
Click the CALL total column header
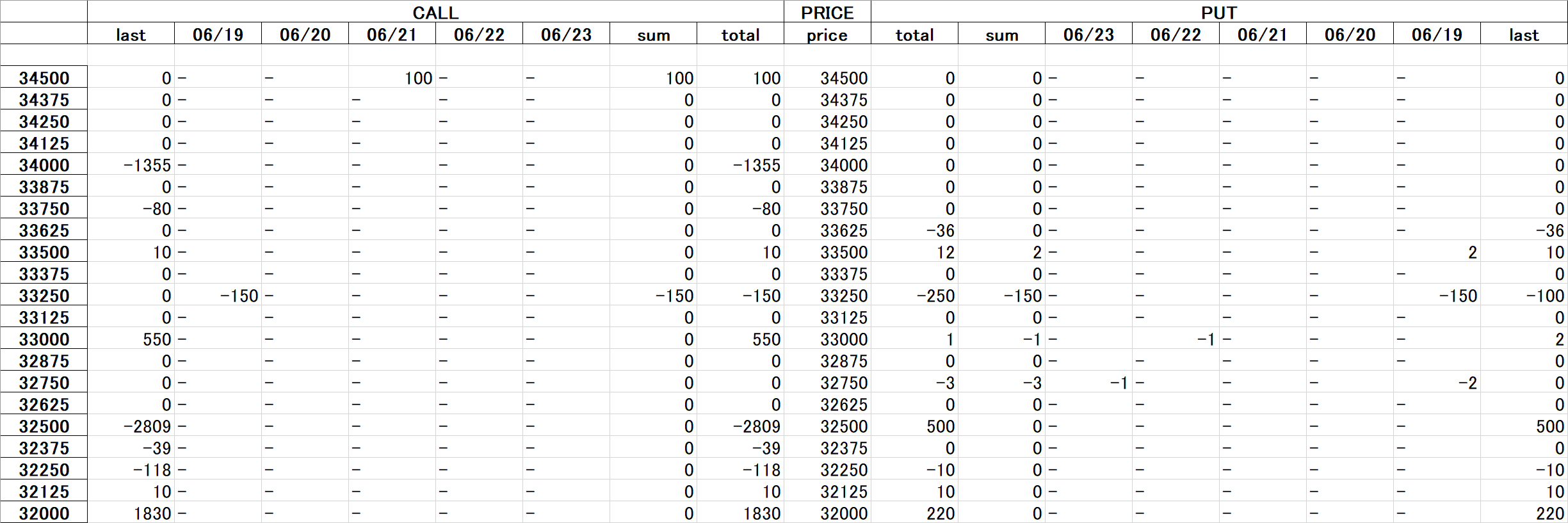point(740,35)
